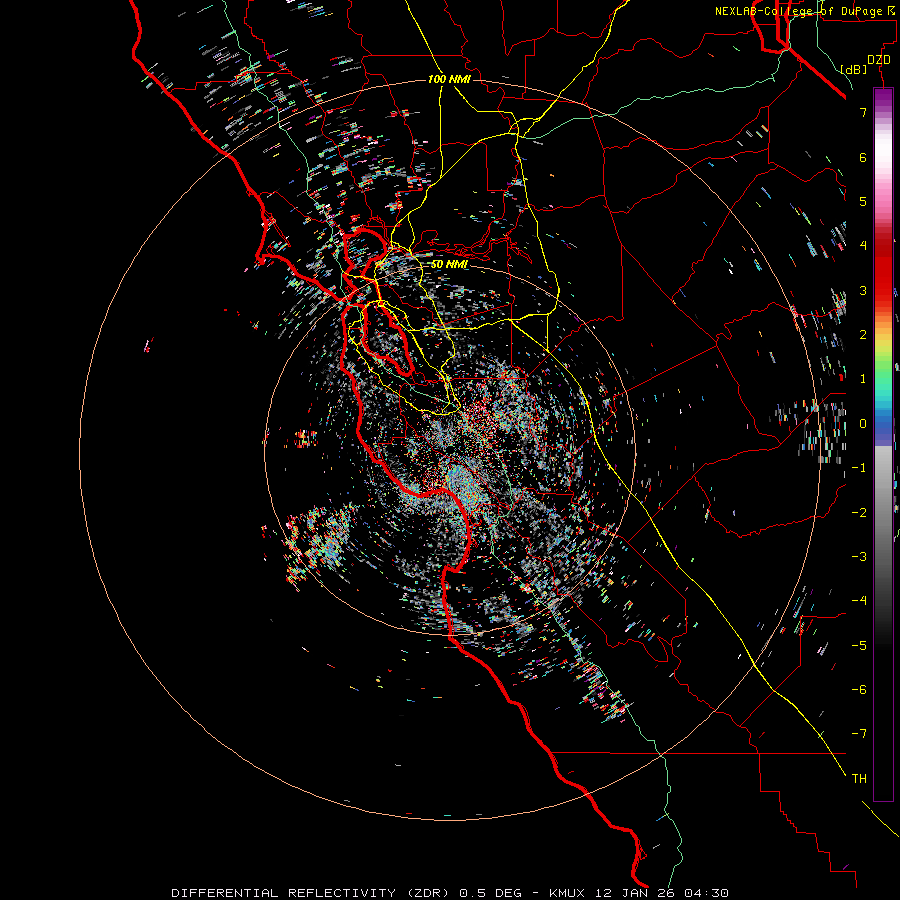
Task: Click the "-4" value on the color scale
Action: (859, 601)
